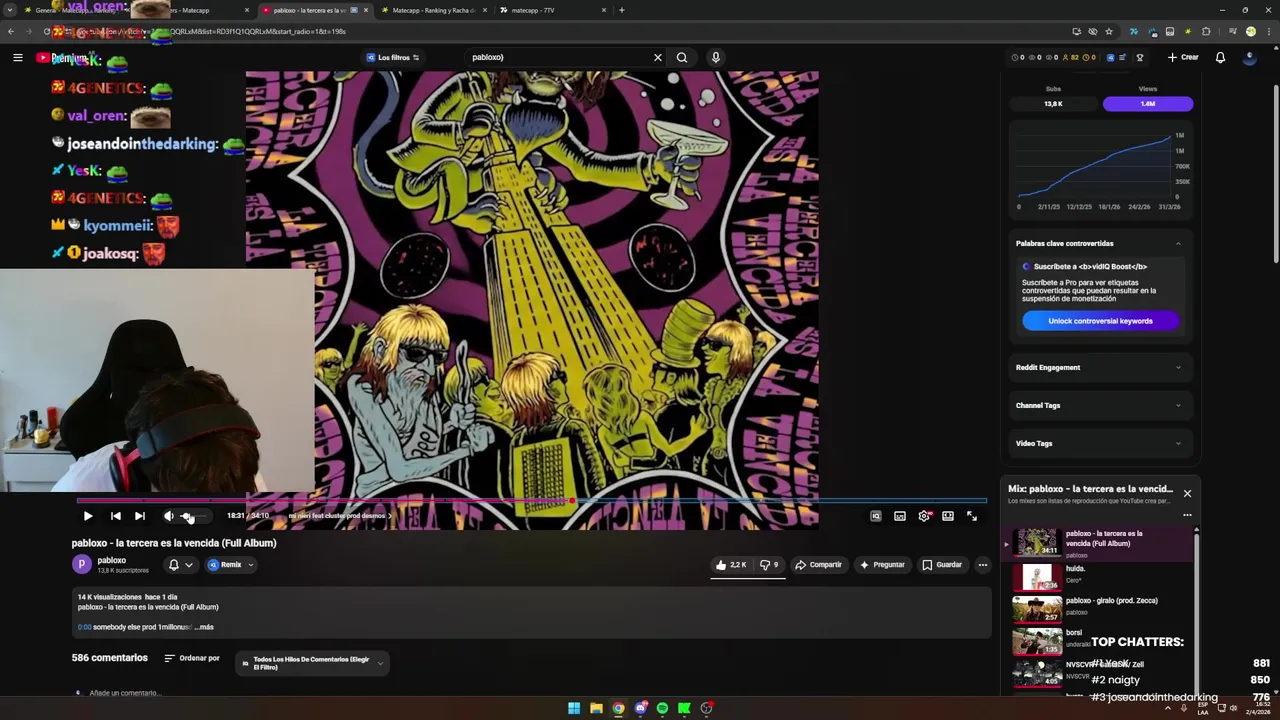This screenshot has width=1280, height=720.
Task: Open notification bell dropdown for pabloxo
Action: [x=180, y=565]
